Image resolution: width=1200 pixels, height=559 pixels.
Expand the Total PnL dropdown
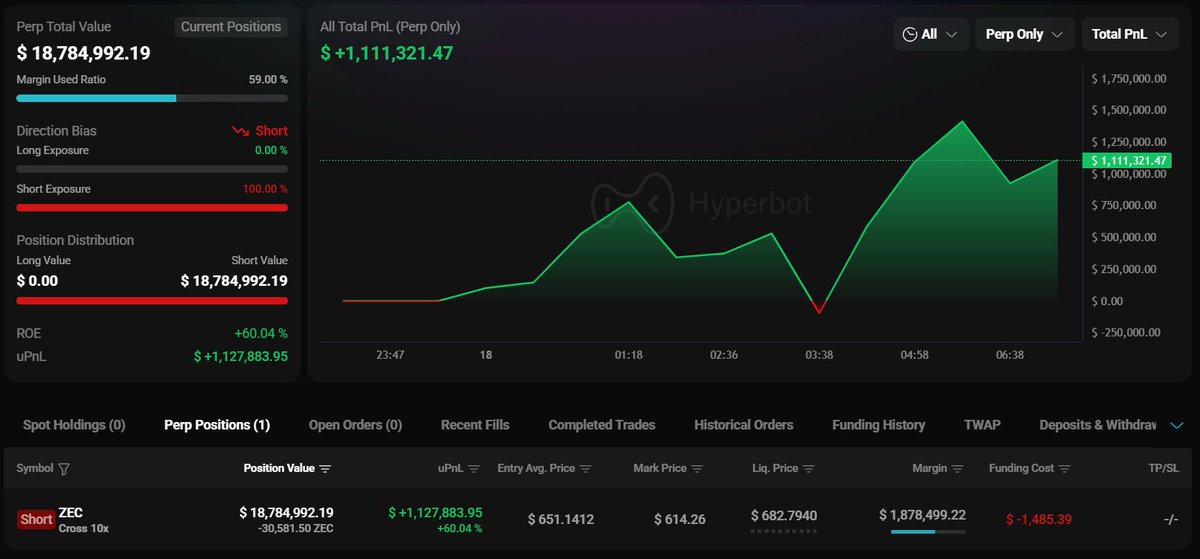(x=1129, y=34)
